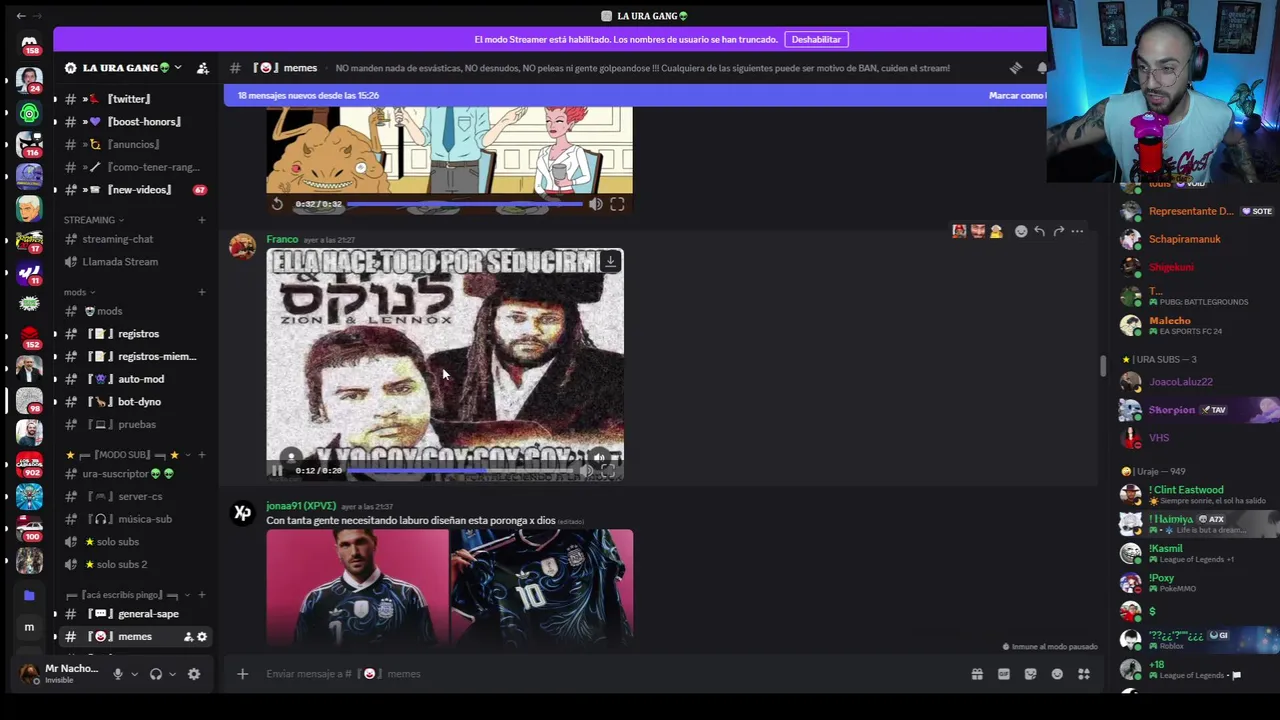Open the blue folder in server list
Screen dimensions: 1280x720
pos(29,595)
